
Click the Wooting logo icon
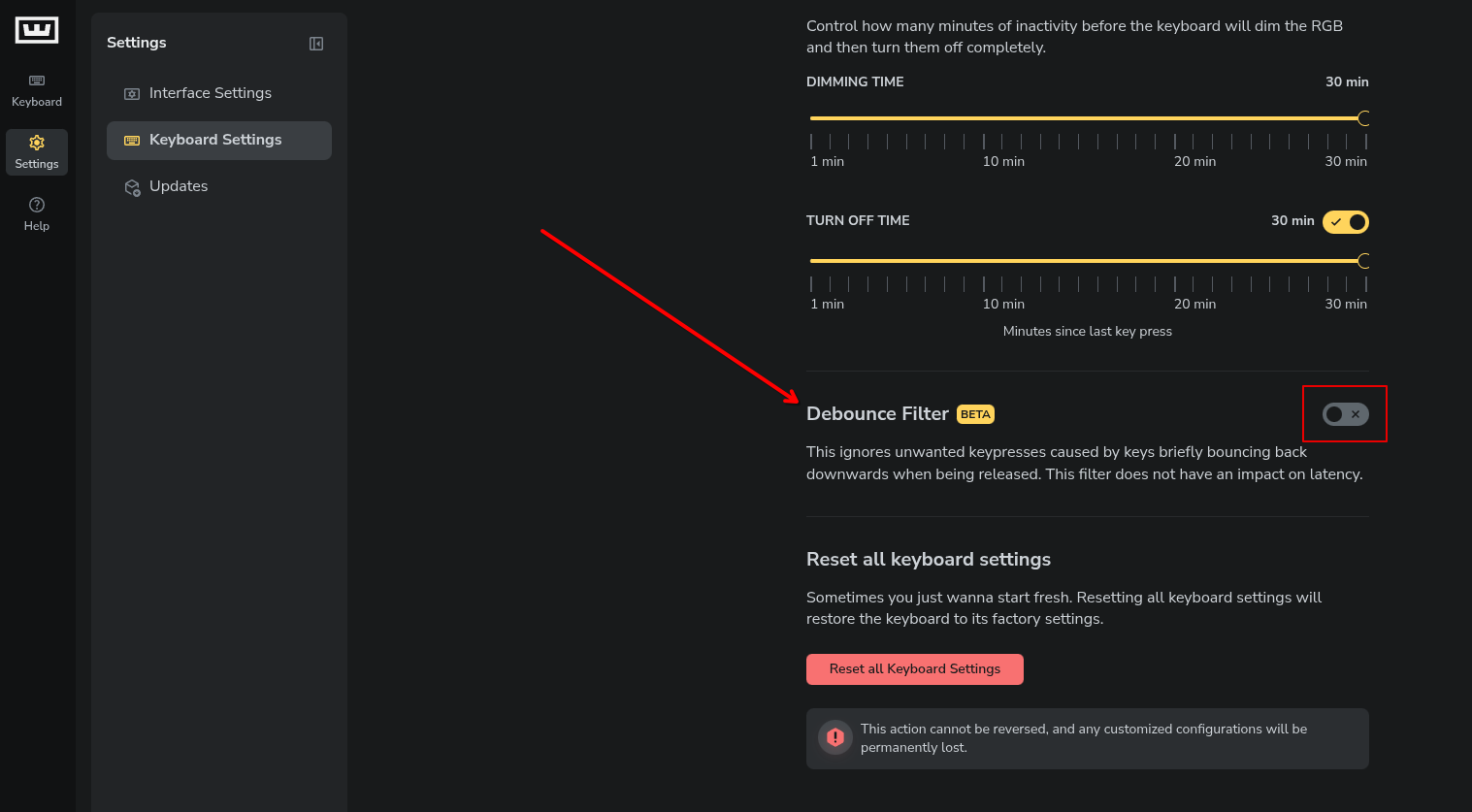click(x=37, y=30)
